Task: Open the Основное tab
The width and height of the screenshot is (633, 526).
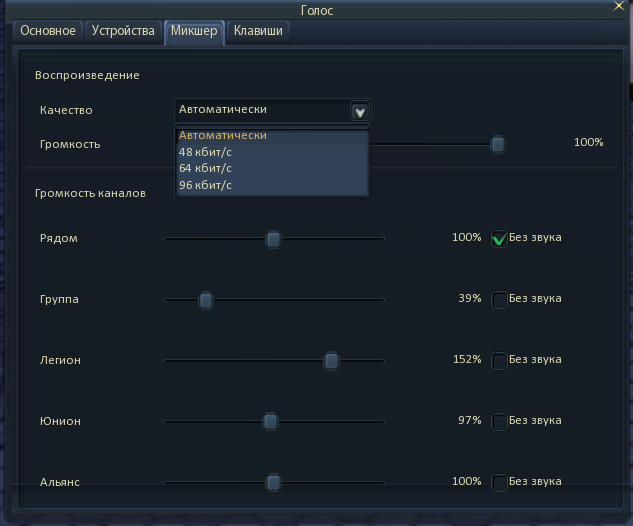Action: point(48,31)
